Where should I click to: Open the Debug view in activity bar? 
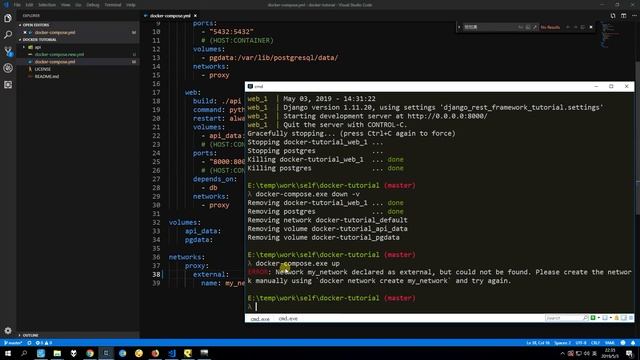click(8, 68)
